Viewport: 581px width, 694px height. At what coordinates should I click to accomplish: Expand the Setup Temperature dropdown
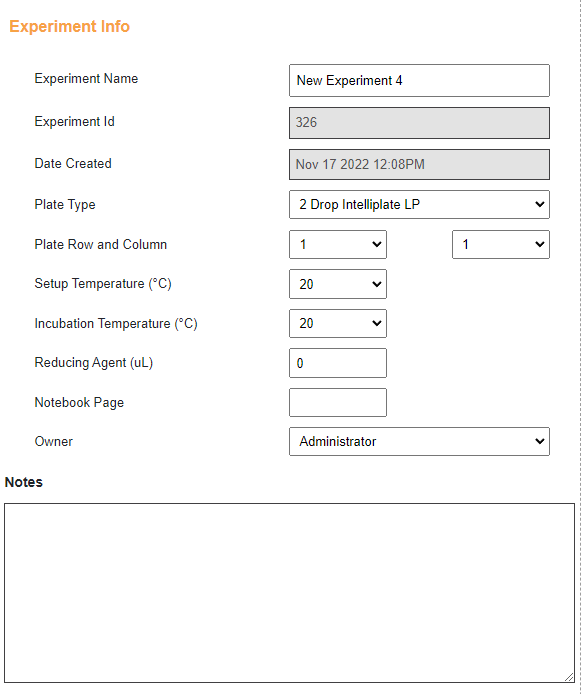coord(338,284)
